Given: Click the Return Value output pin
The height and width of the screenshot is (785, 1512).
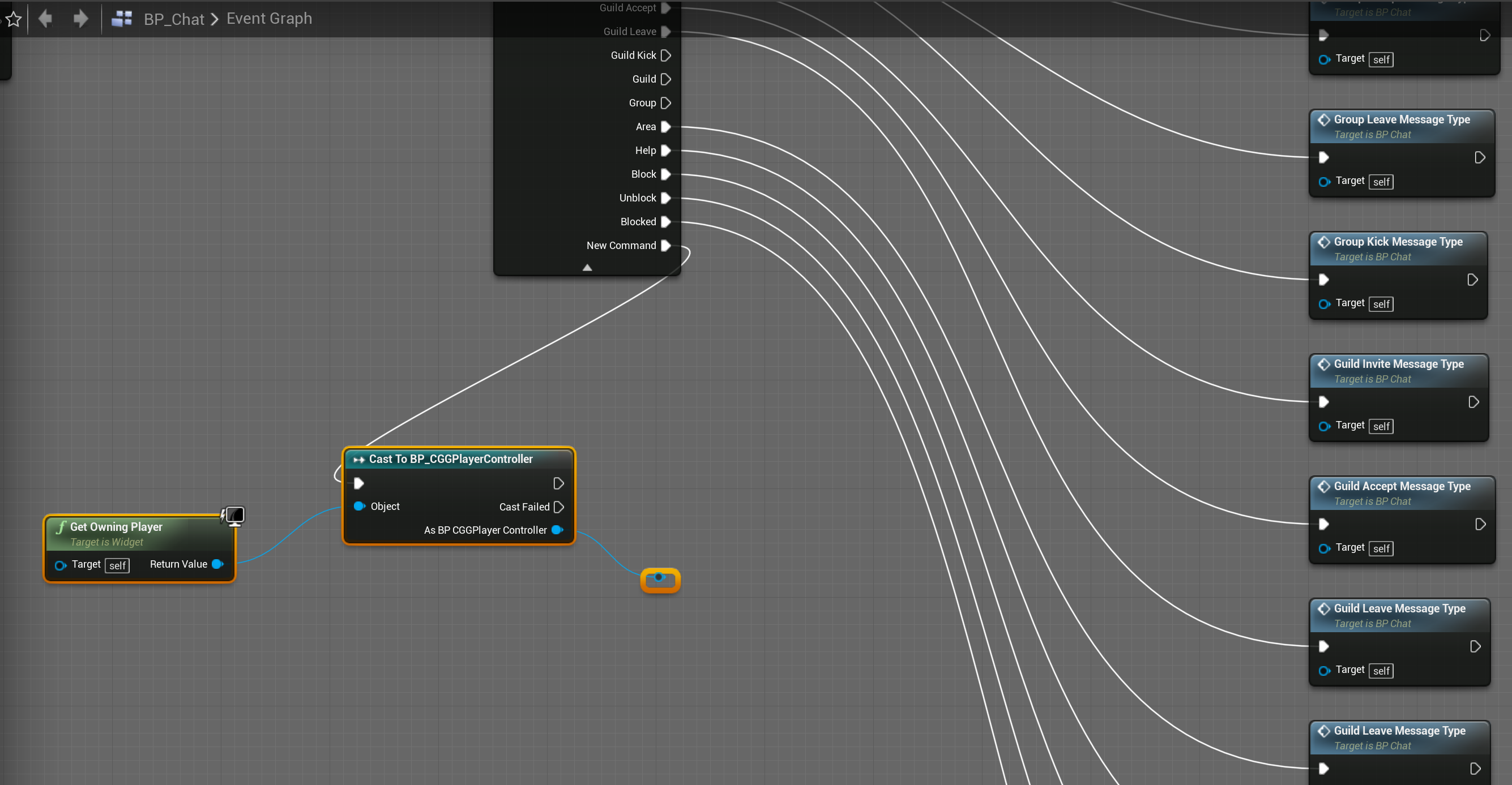Looking at the screenshot, I should pos(217,564).
